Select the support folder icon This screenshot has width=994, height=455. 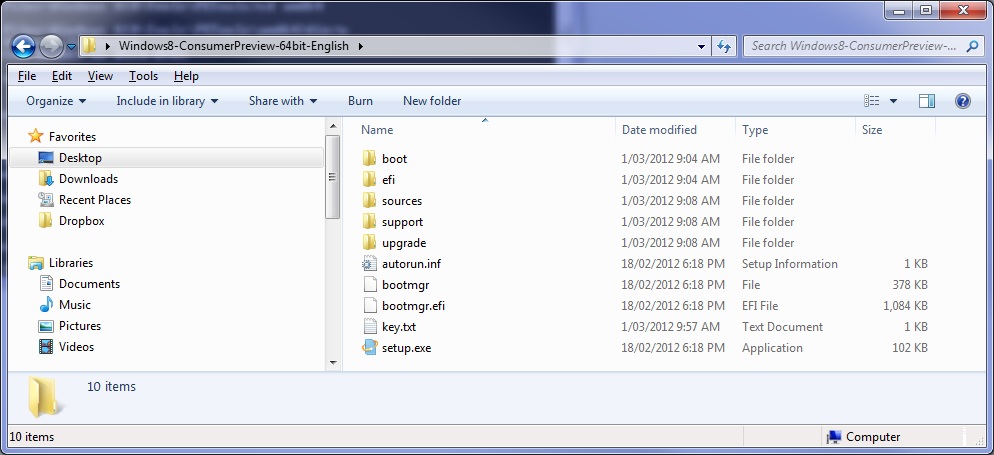[370, 221]
